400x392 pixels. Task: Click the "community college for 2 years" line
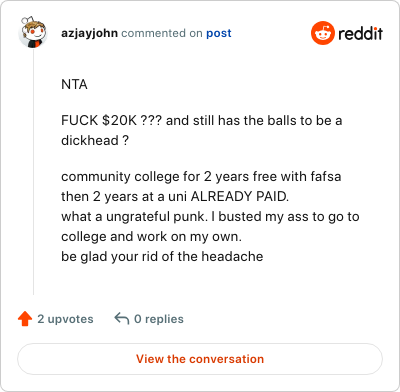[201, 176]
